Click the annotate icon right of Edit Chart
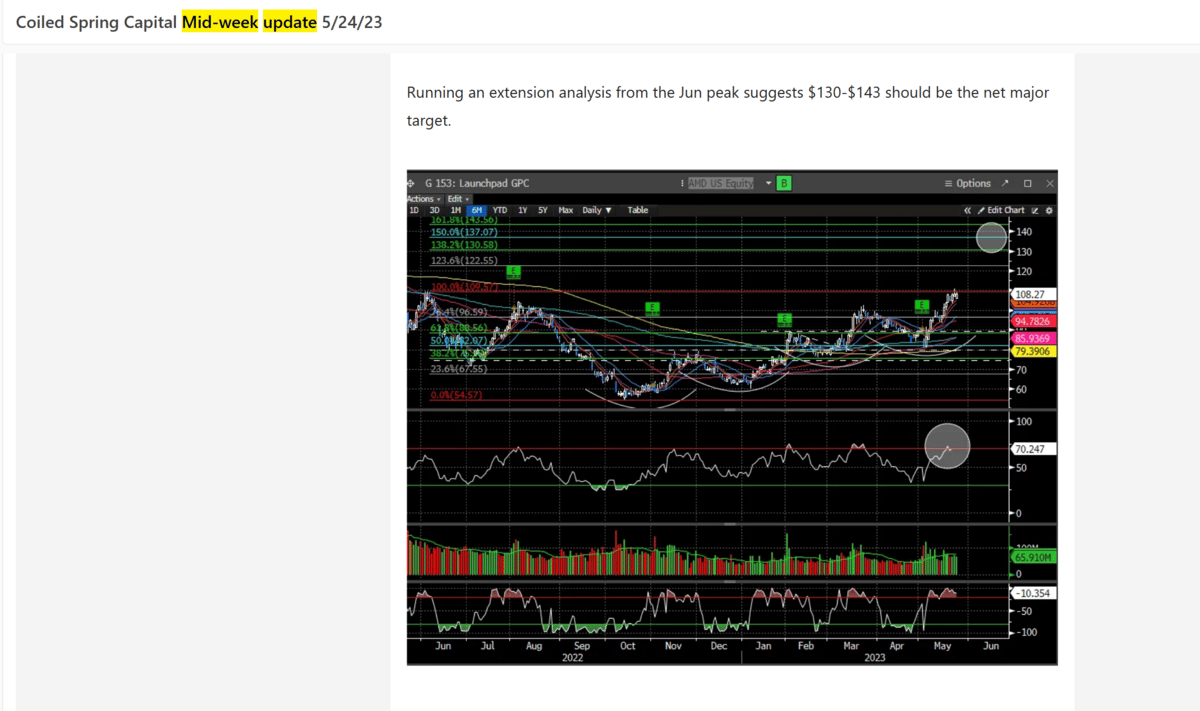The width and height of the screenshot is (1200, 711). [1035, 210]
